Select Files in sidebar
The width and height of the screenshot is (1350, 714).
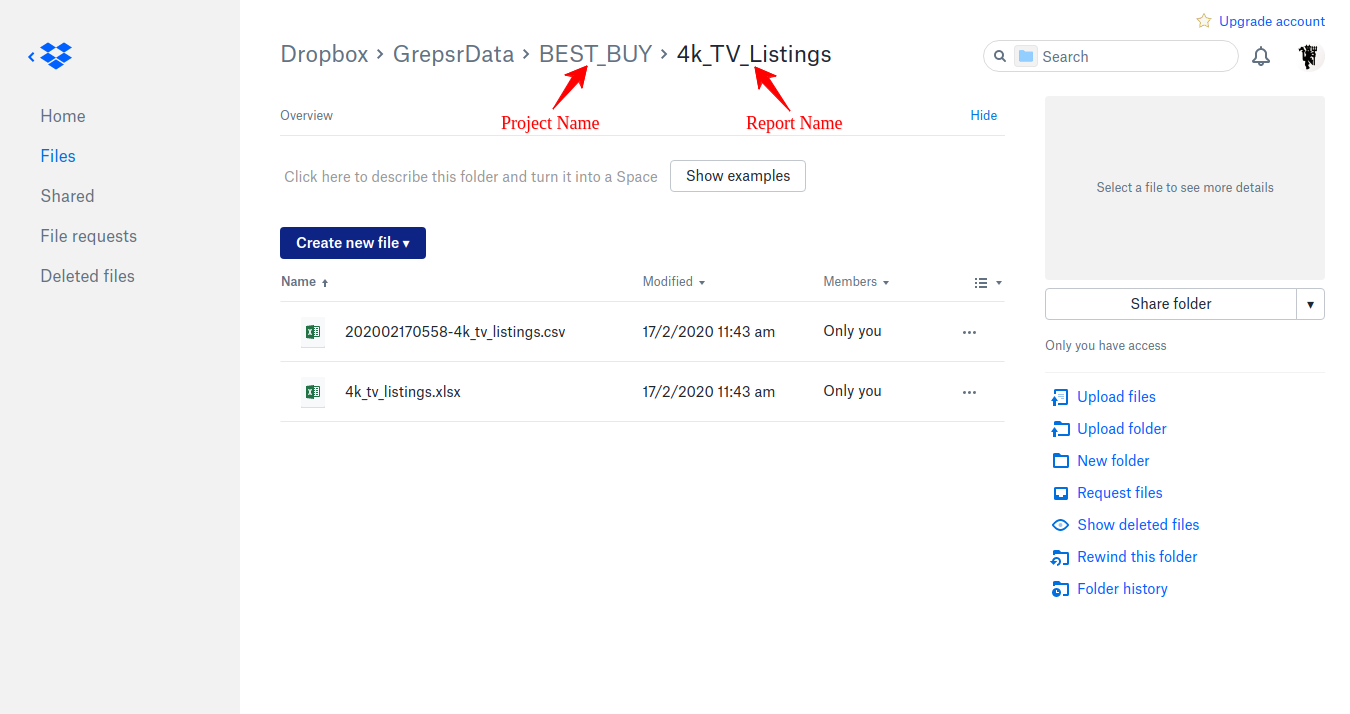[58, 156]
